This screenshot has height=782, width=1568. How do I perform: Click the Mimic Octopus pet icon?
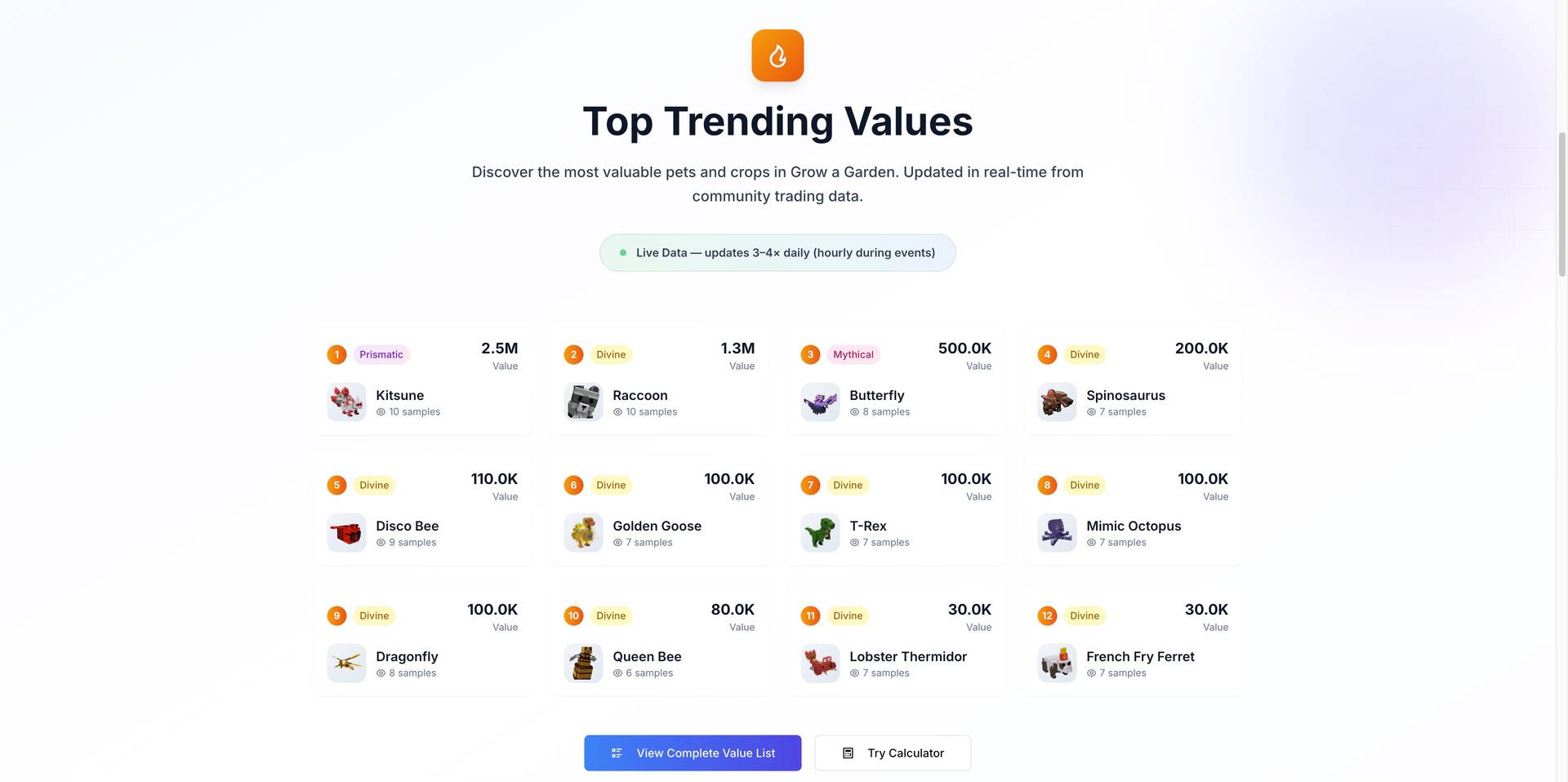(1057, 533)
